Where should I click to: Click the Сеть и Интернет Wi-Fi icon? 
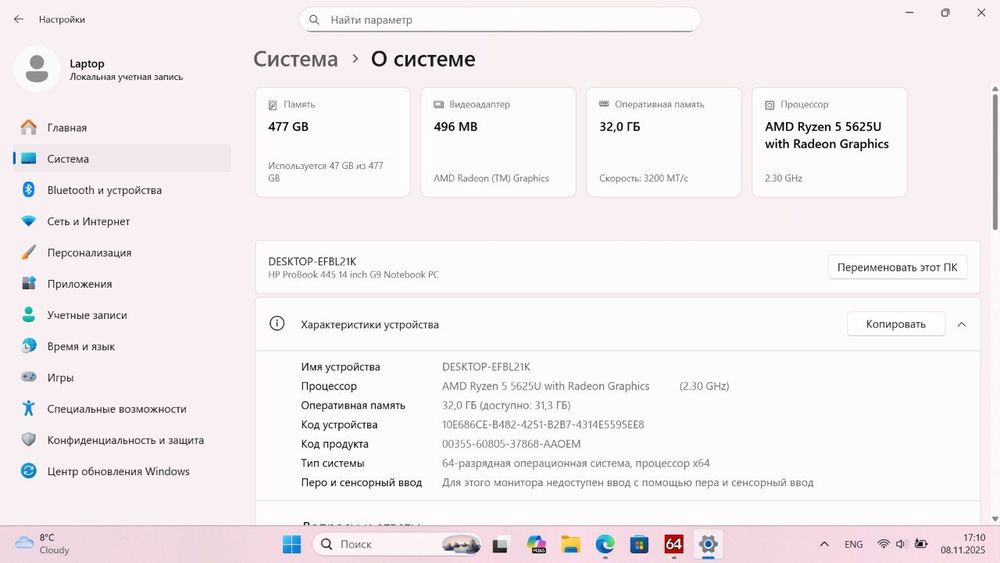(29, 221)
